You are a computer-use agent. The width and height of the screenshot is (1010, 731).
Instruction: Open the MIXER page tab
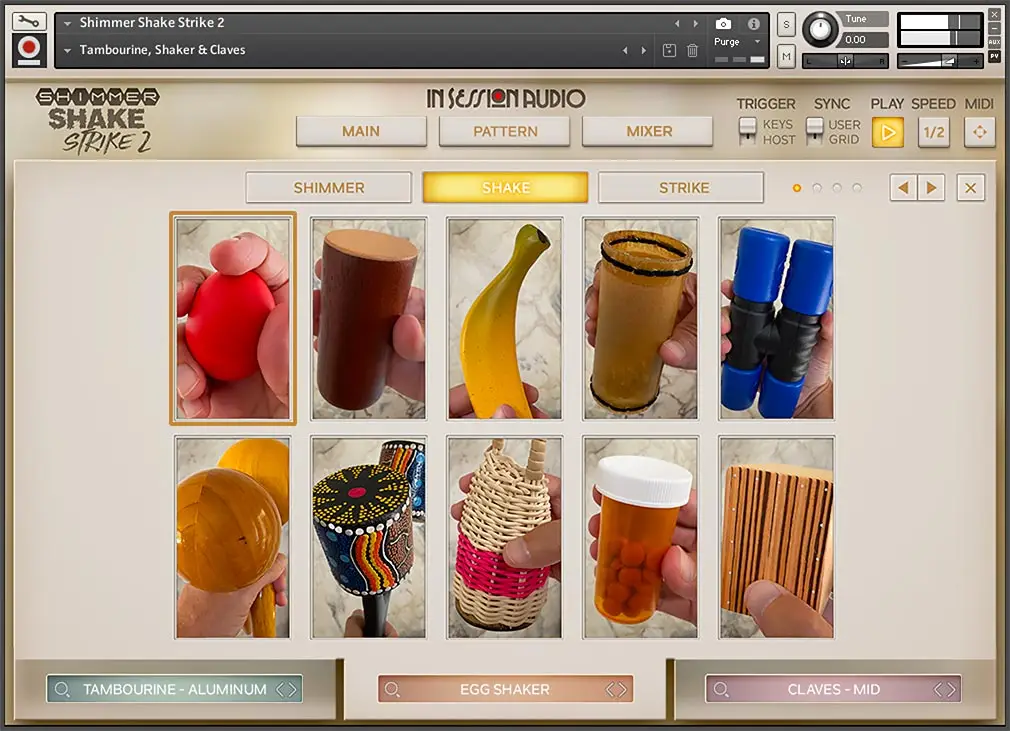[x=648, y=131]
